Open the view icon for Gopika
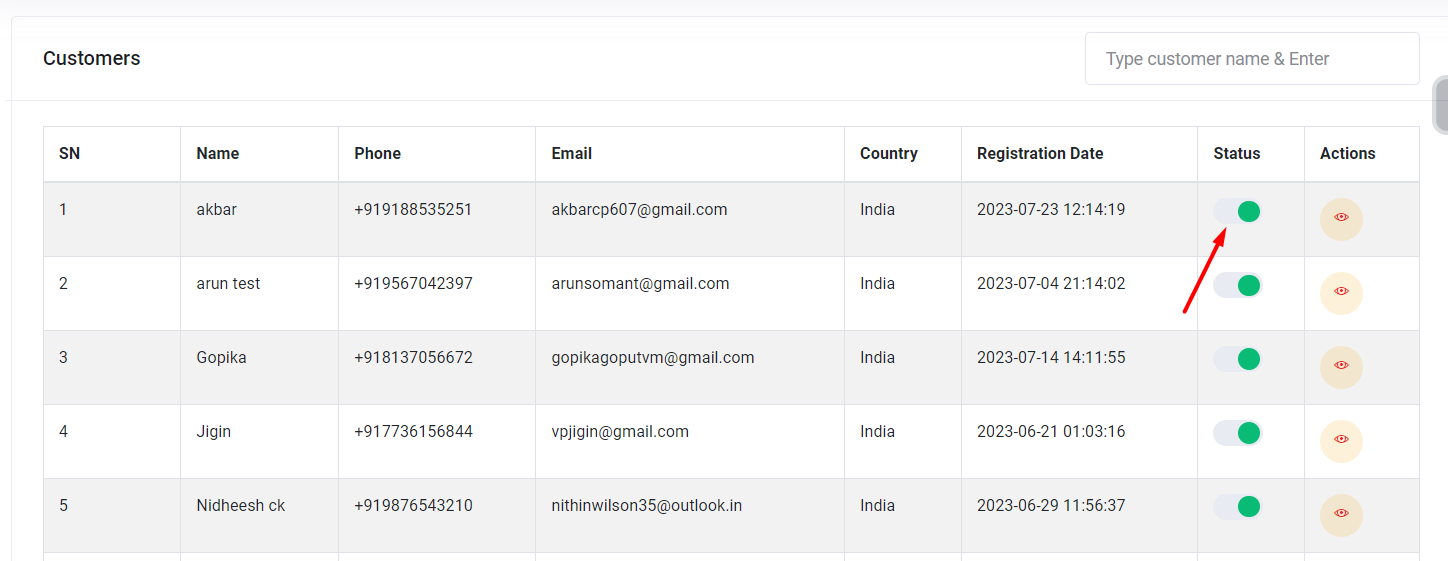The image size is (1448, 561). 1341,367
